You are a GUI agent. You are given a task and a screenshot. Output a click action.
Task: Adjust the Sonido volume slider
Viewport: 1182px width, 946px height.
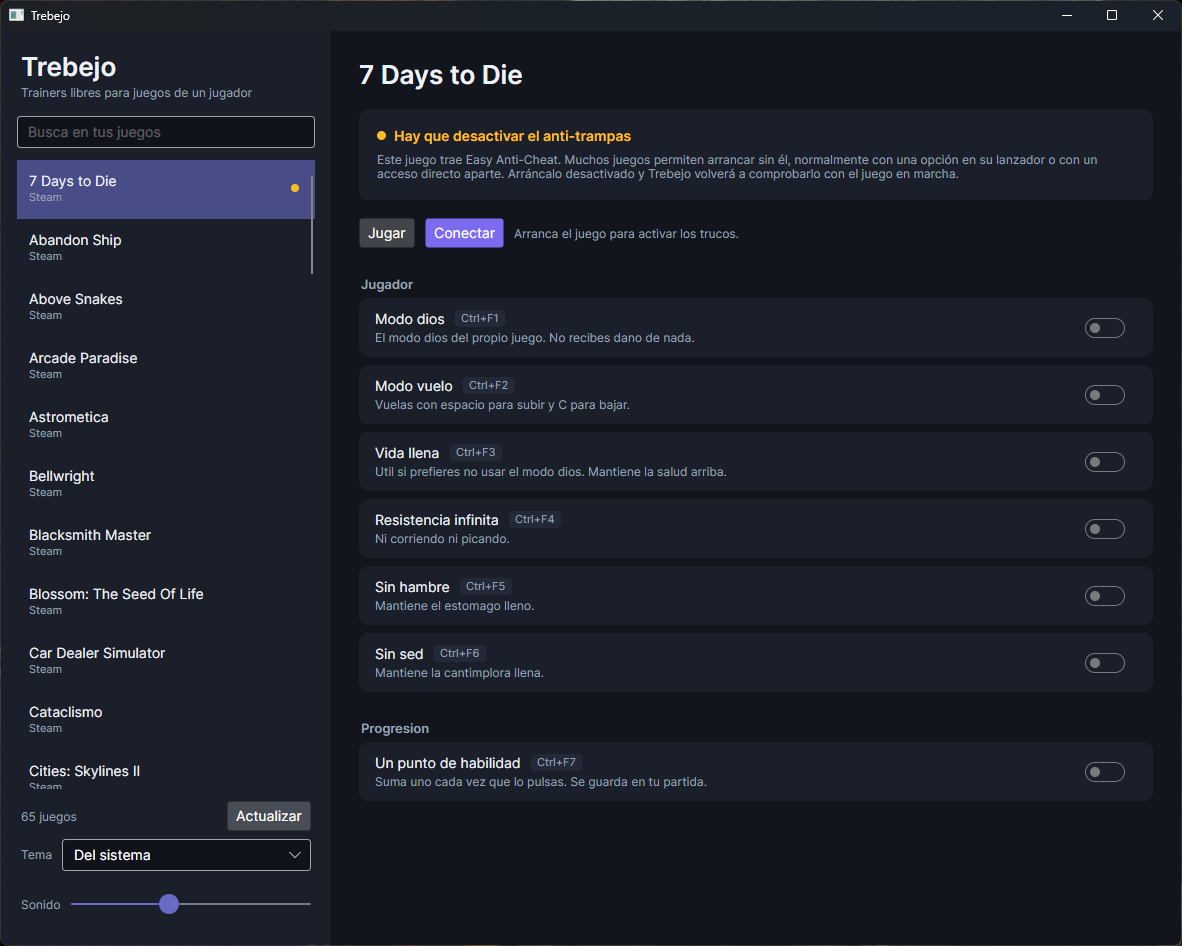169,904
